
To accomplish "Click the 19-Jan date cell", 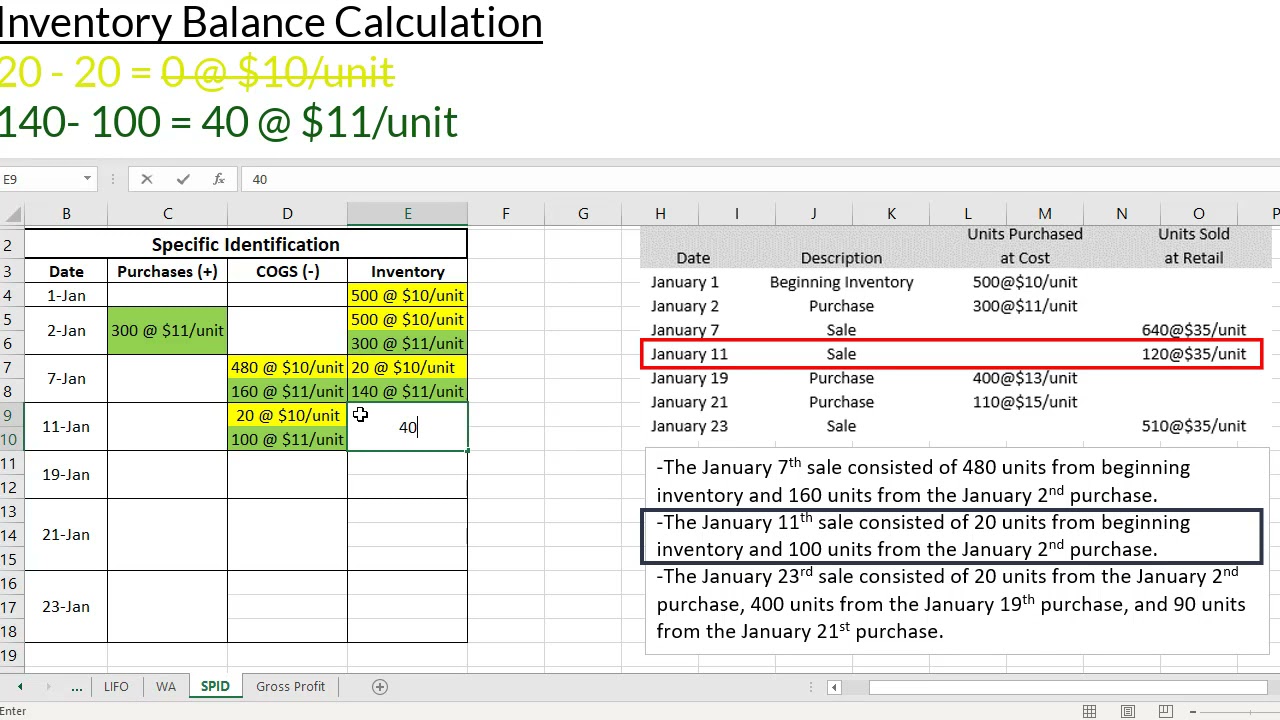I will pyautogui.click(x=66, y=475).
